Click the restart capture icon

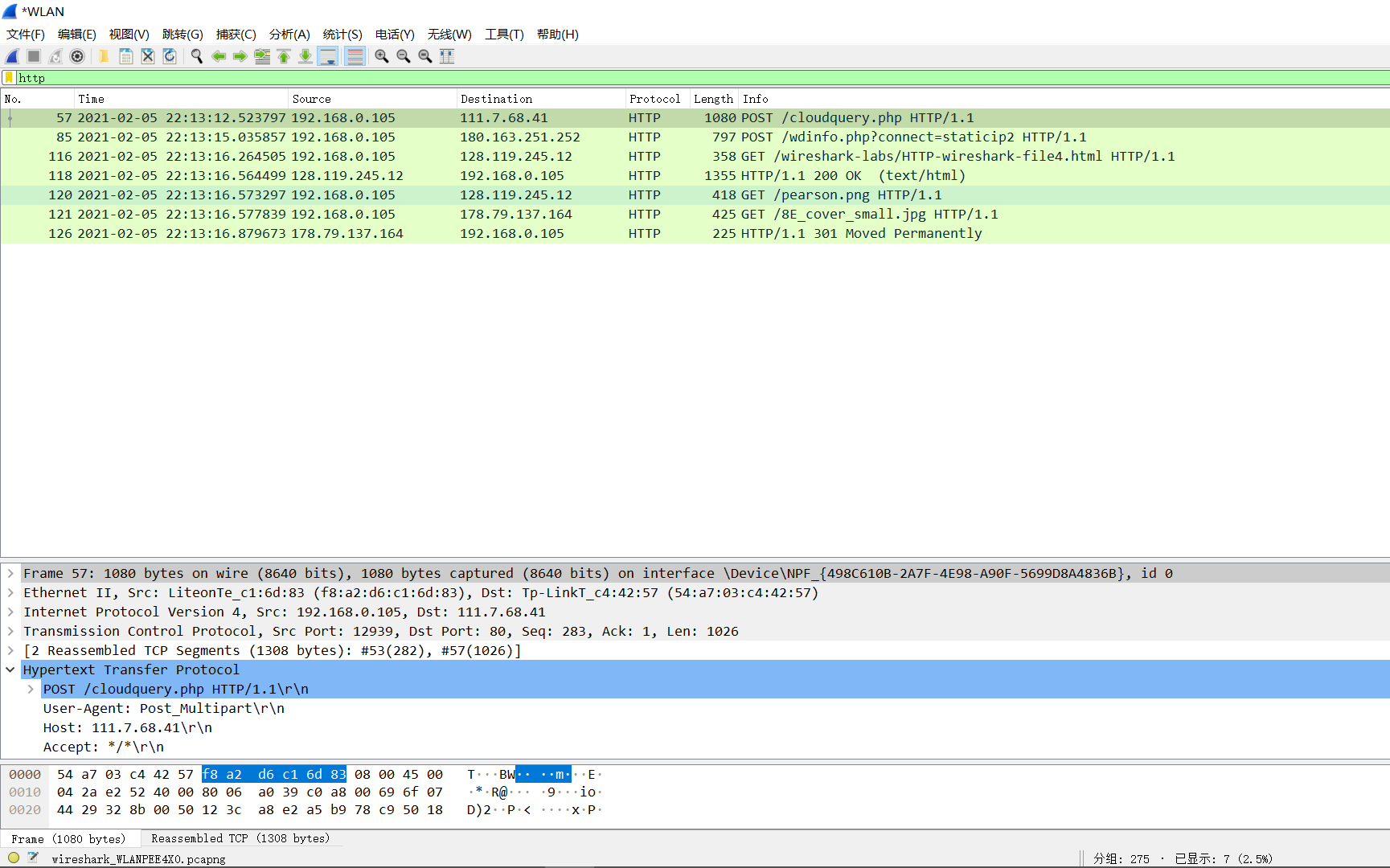(55, 56)
